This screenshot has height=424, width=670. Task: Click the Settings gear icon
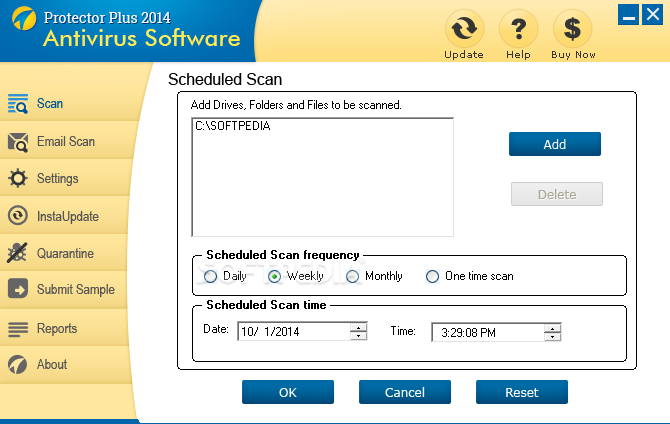click(18, 178)
